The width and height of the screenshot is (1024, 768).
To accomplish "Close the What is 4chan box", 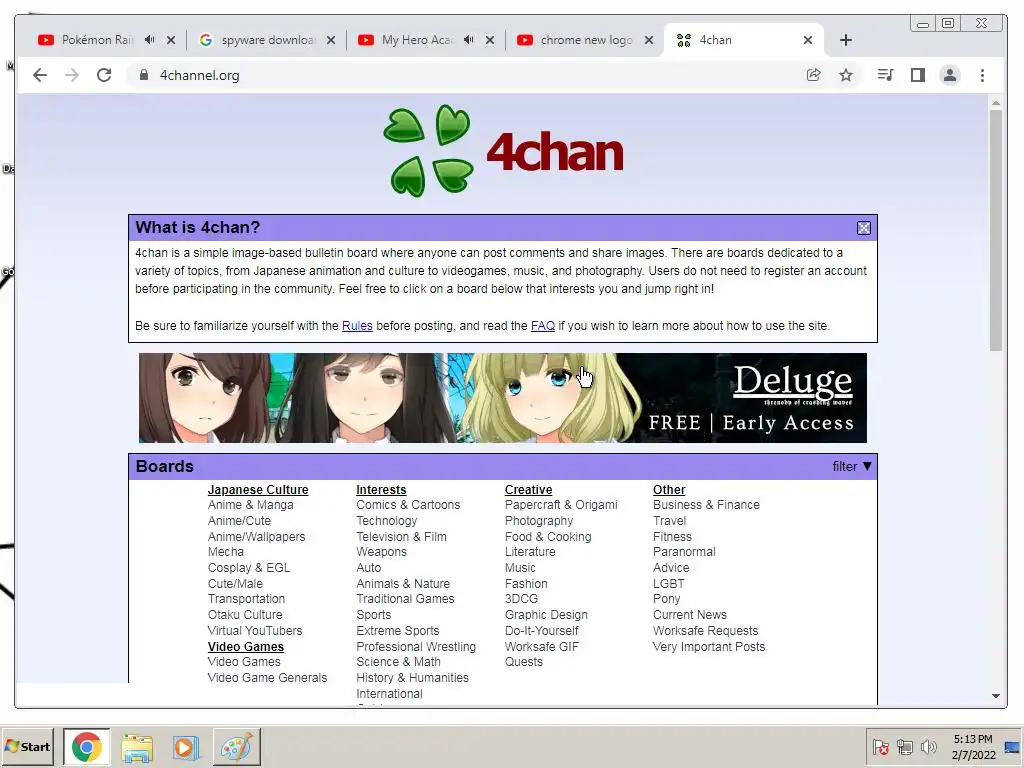I will click(x=863, y=228).
